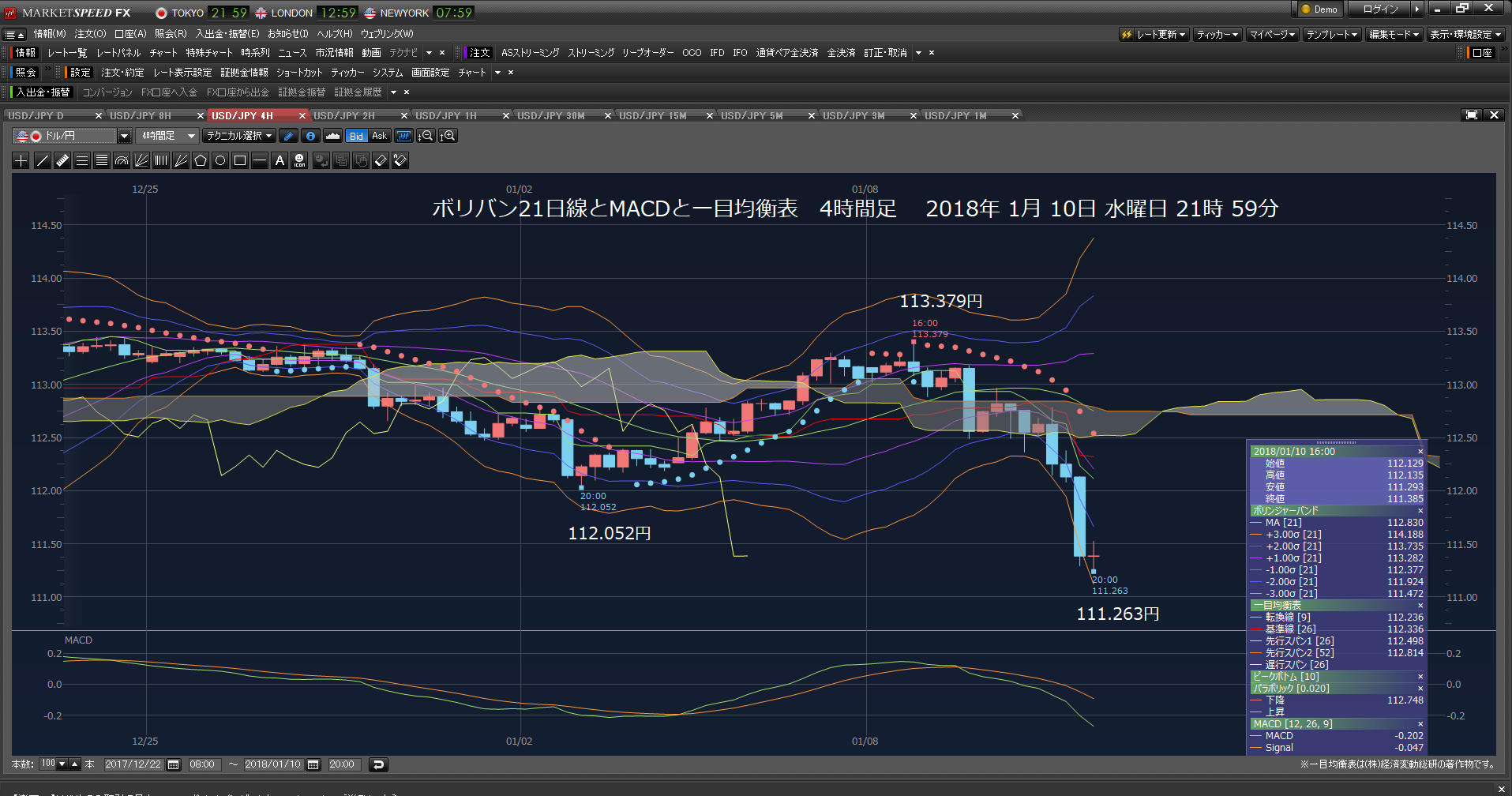Click the ASストリーミング order button
Image resolution: width=1512 pixels, height=796 pixels.
[x=530, y=53]
